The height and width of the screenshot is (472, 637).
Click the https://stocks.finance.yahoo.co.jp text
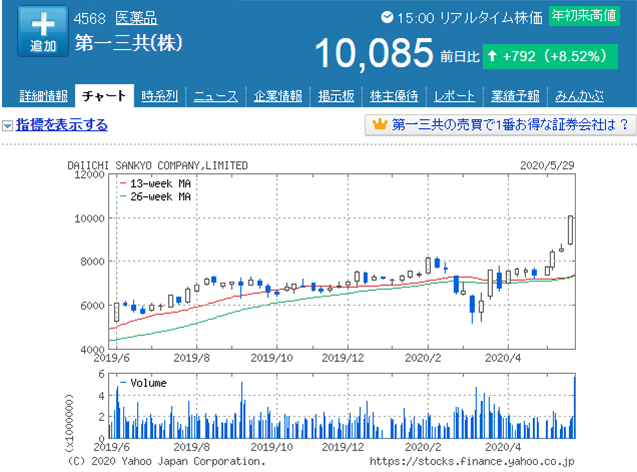coord(472,461)
